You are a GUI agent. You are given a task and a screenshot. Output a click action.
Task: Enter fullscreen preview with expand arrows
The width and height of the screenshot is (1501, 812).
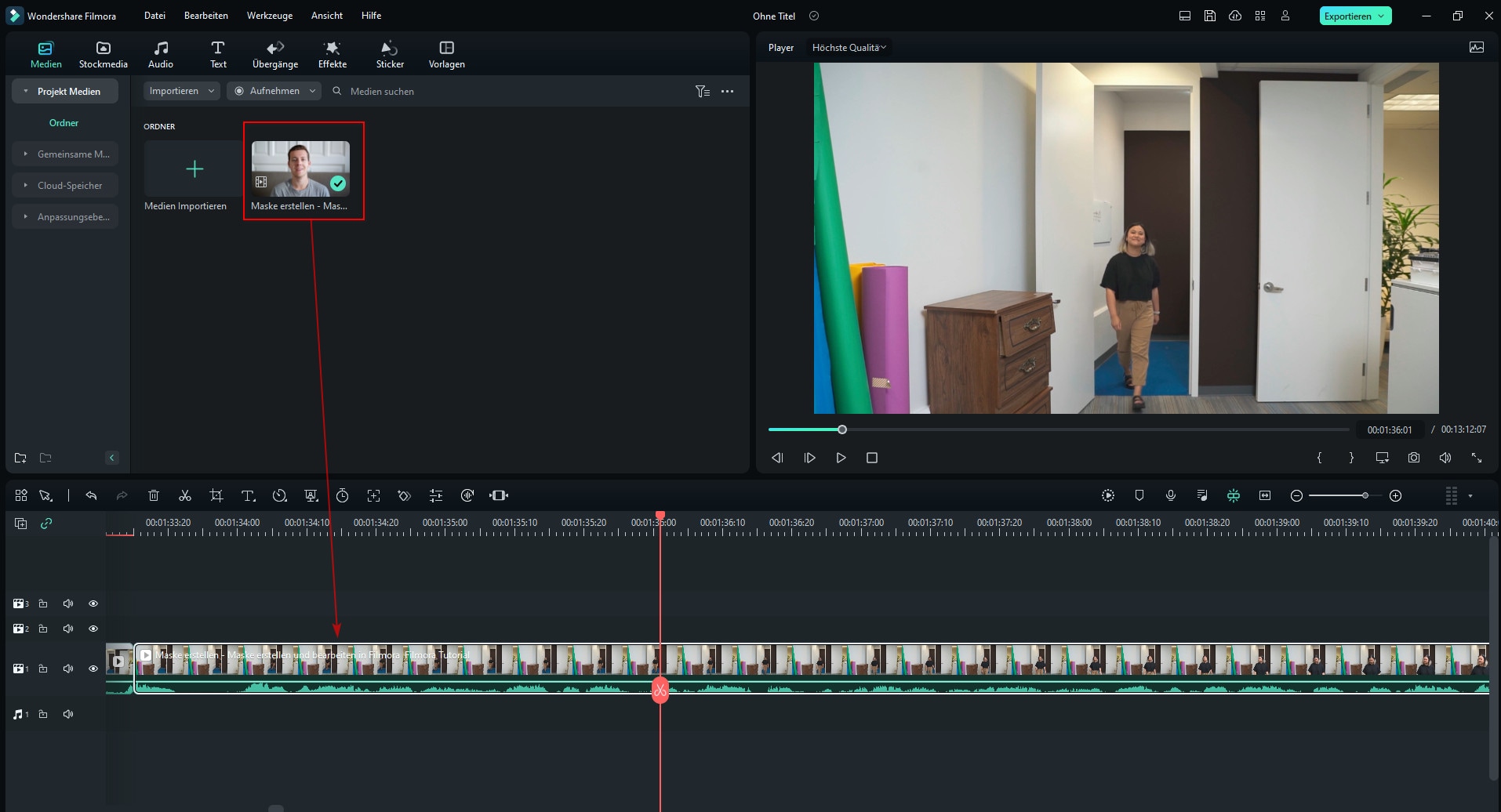point(1476,458)
